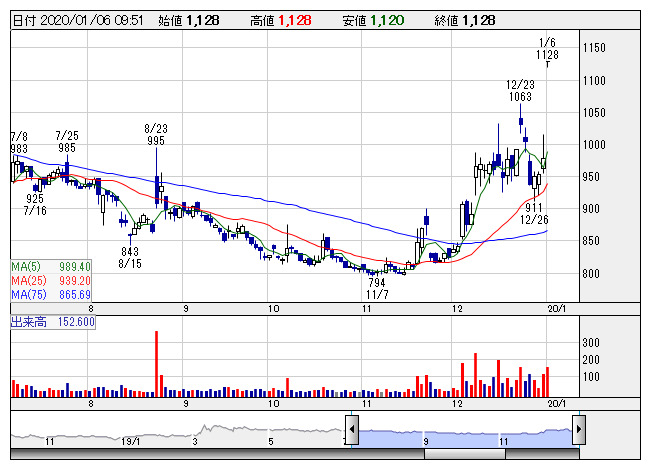Click the 12/23 1063 peak annotation

click(520, 91)
